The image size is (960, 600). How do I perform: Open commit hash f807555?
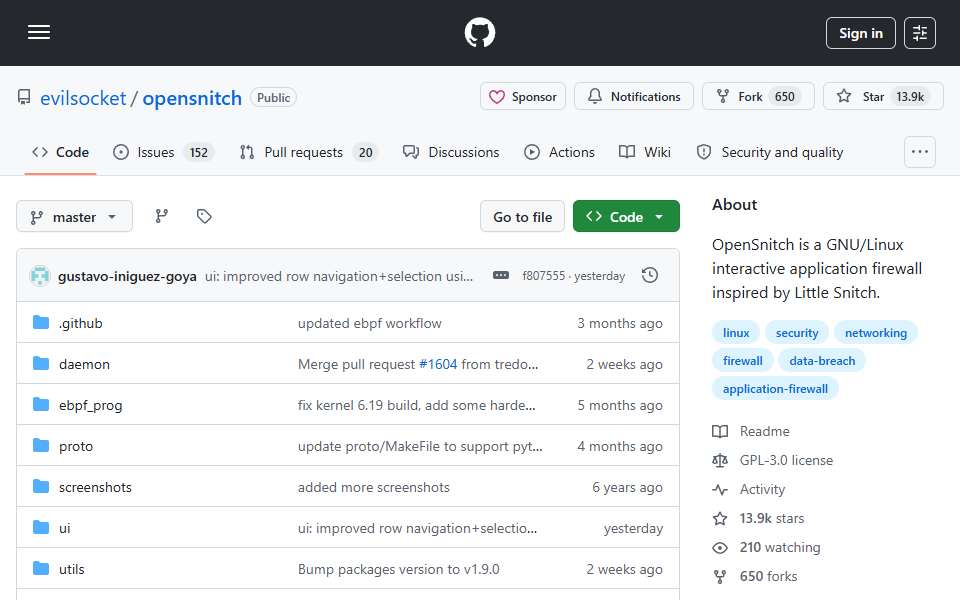(544, 276)
